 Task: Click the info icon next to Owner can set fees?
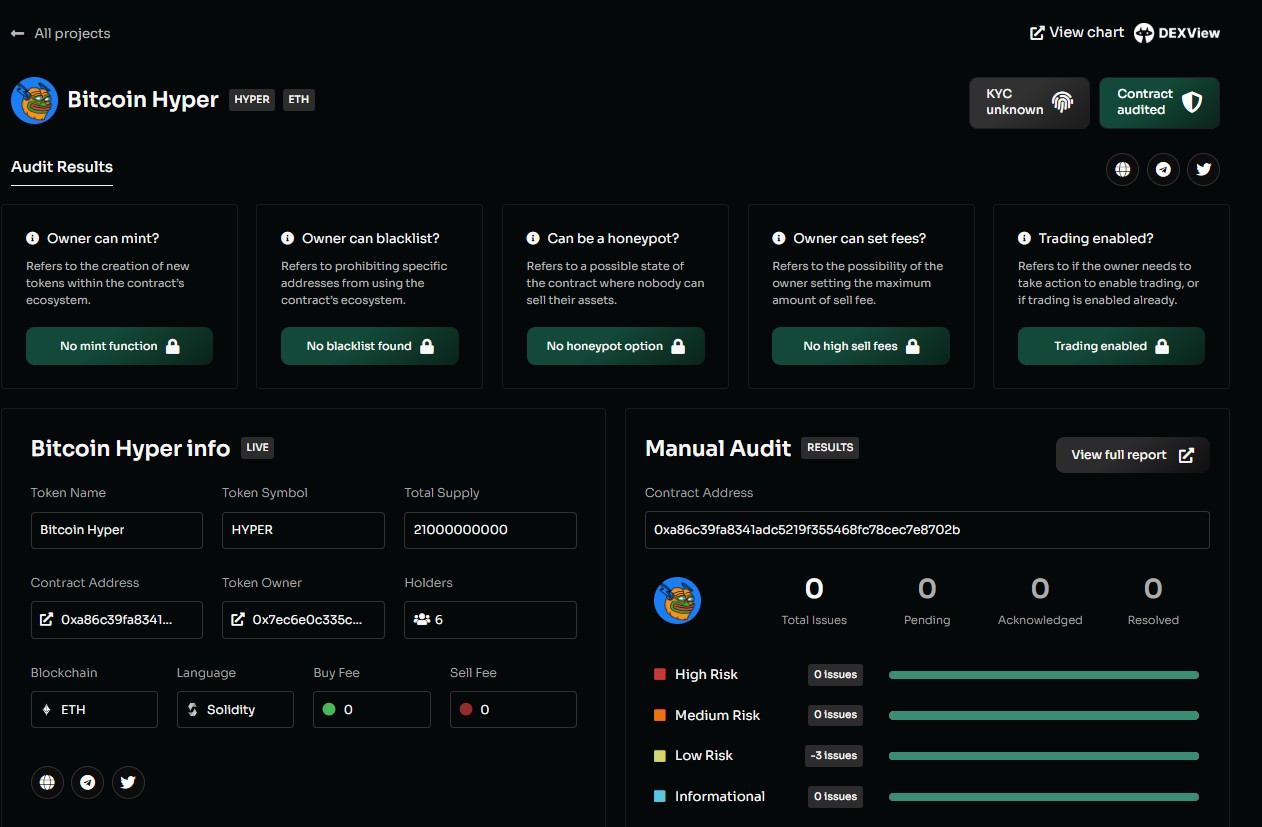pos(779,238)
